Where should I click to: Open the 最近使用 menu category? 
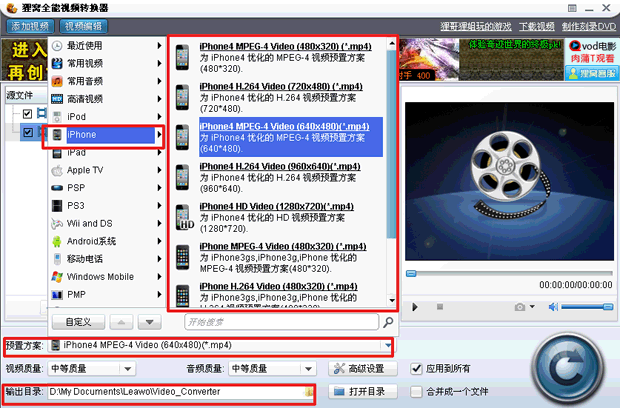107,45
